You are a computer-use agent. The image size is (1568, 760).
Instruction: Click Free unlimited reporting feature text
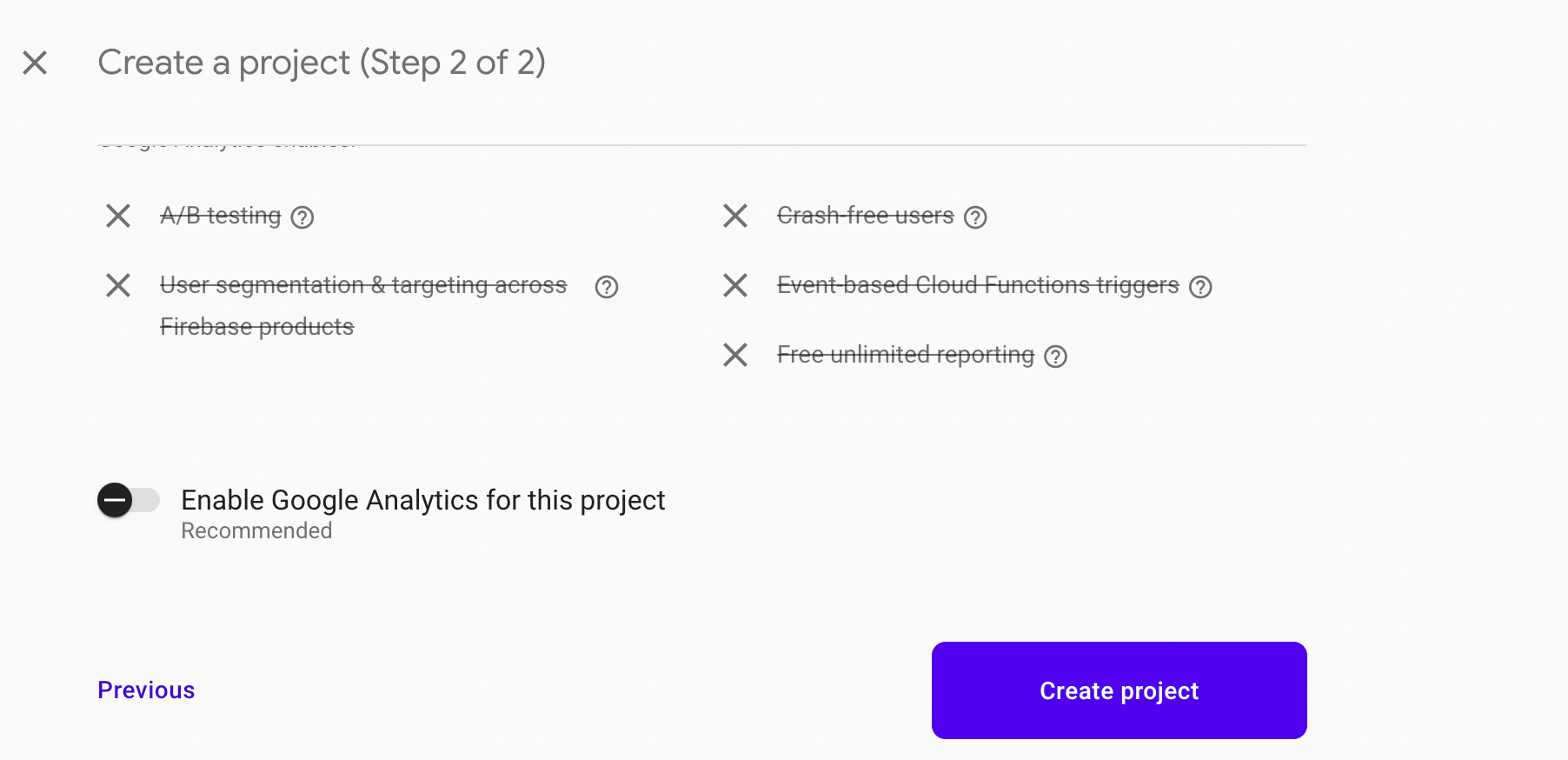click(905, 355)
